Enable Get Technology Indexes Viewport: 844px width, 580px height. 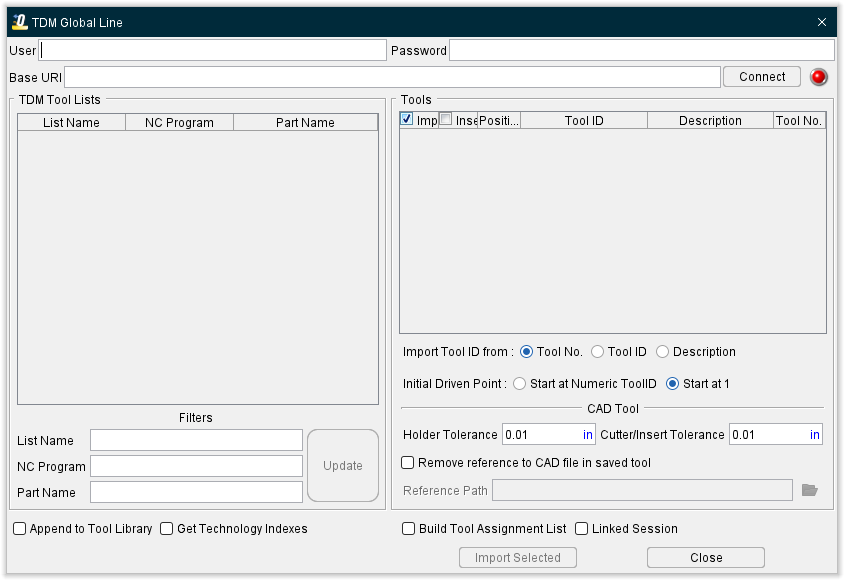coord(167,528)
